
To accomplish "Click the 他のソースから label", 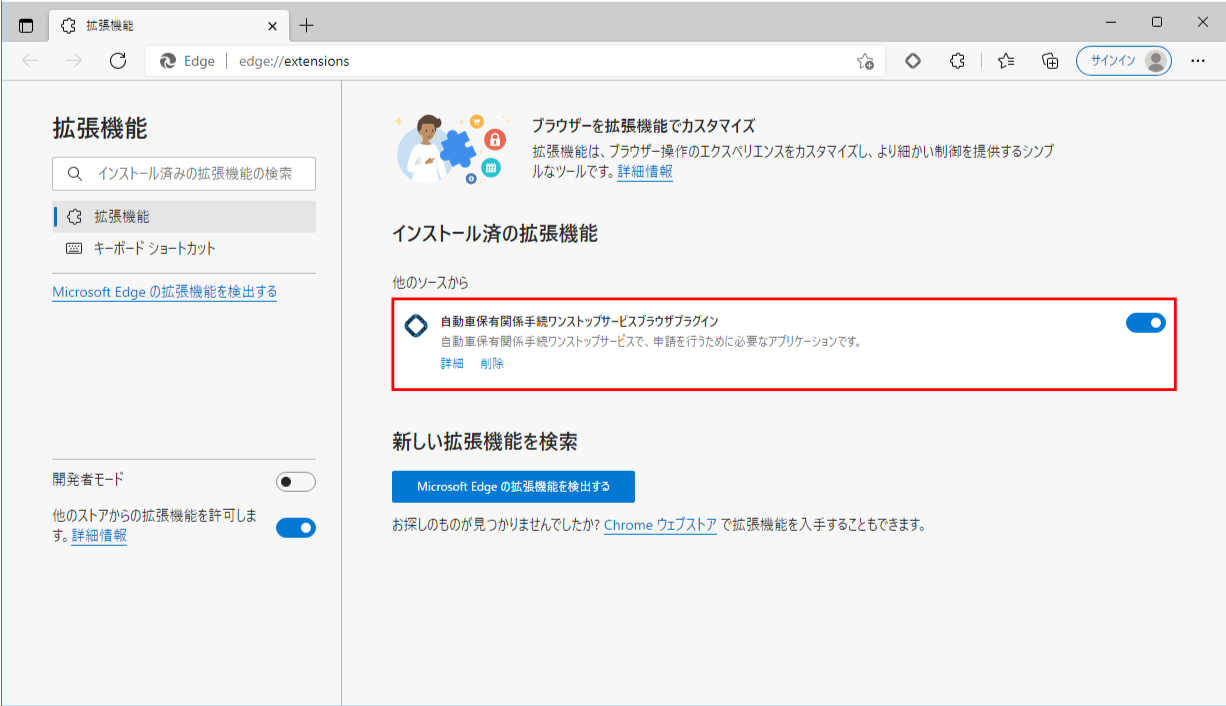I will (430, 284).
